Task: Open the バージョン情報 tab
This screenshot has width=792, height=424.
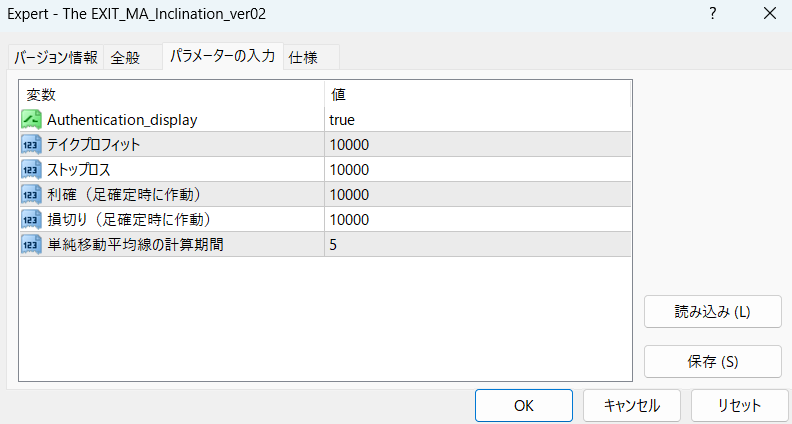Action: (x=56, y=58)
